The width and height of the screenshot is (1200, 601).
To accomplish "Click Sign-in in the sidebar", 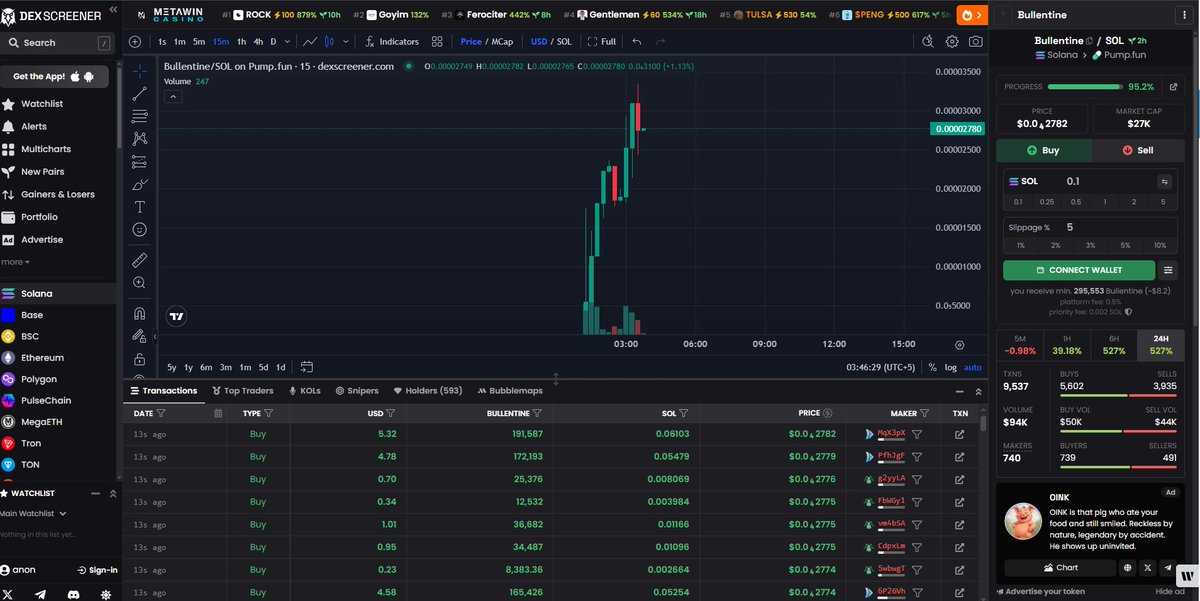I will click(97, 570).
